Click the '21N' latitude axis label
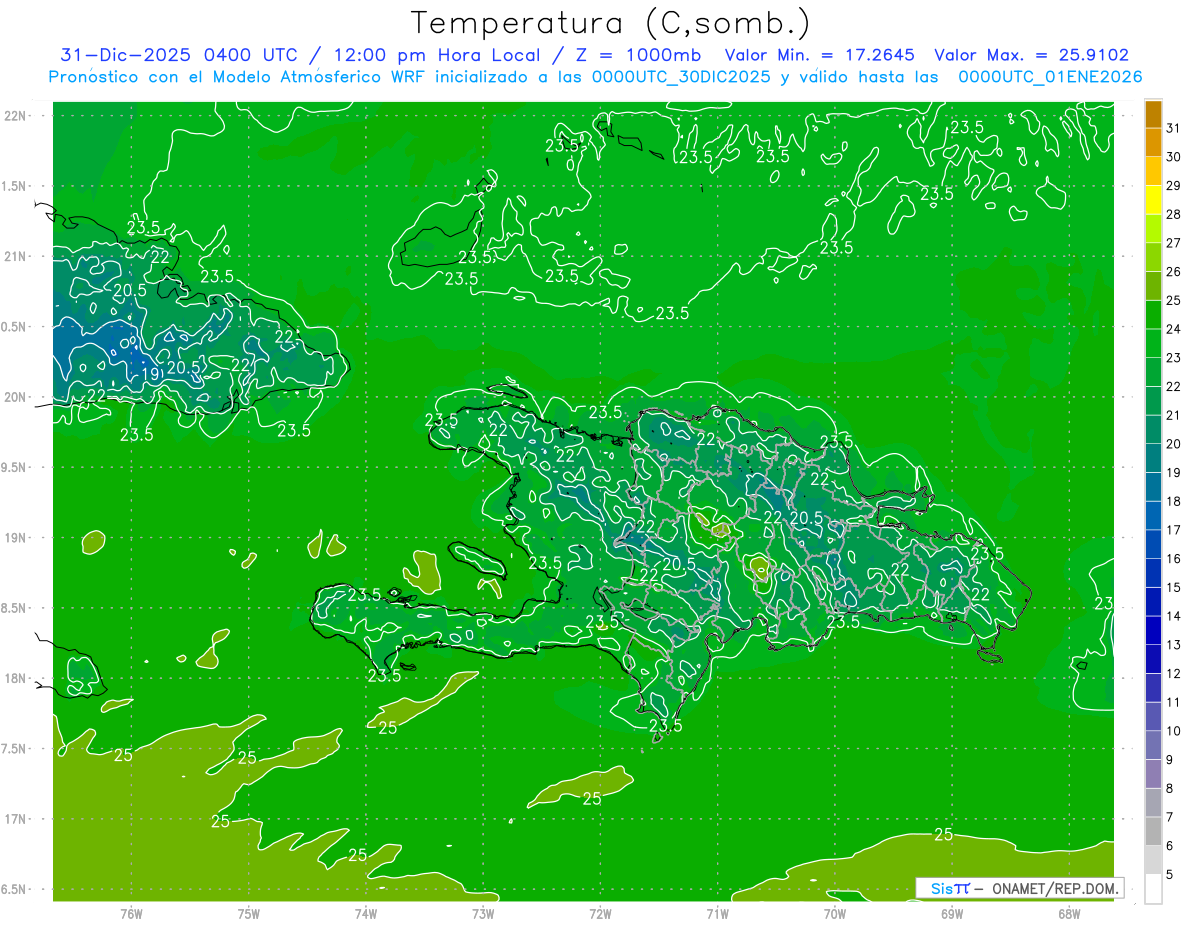The width and height of the screenshot is (1200, 927). click(15, 256)
